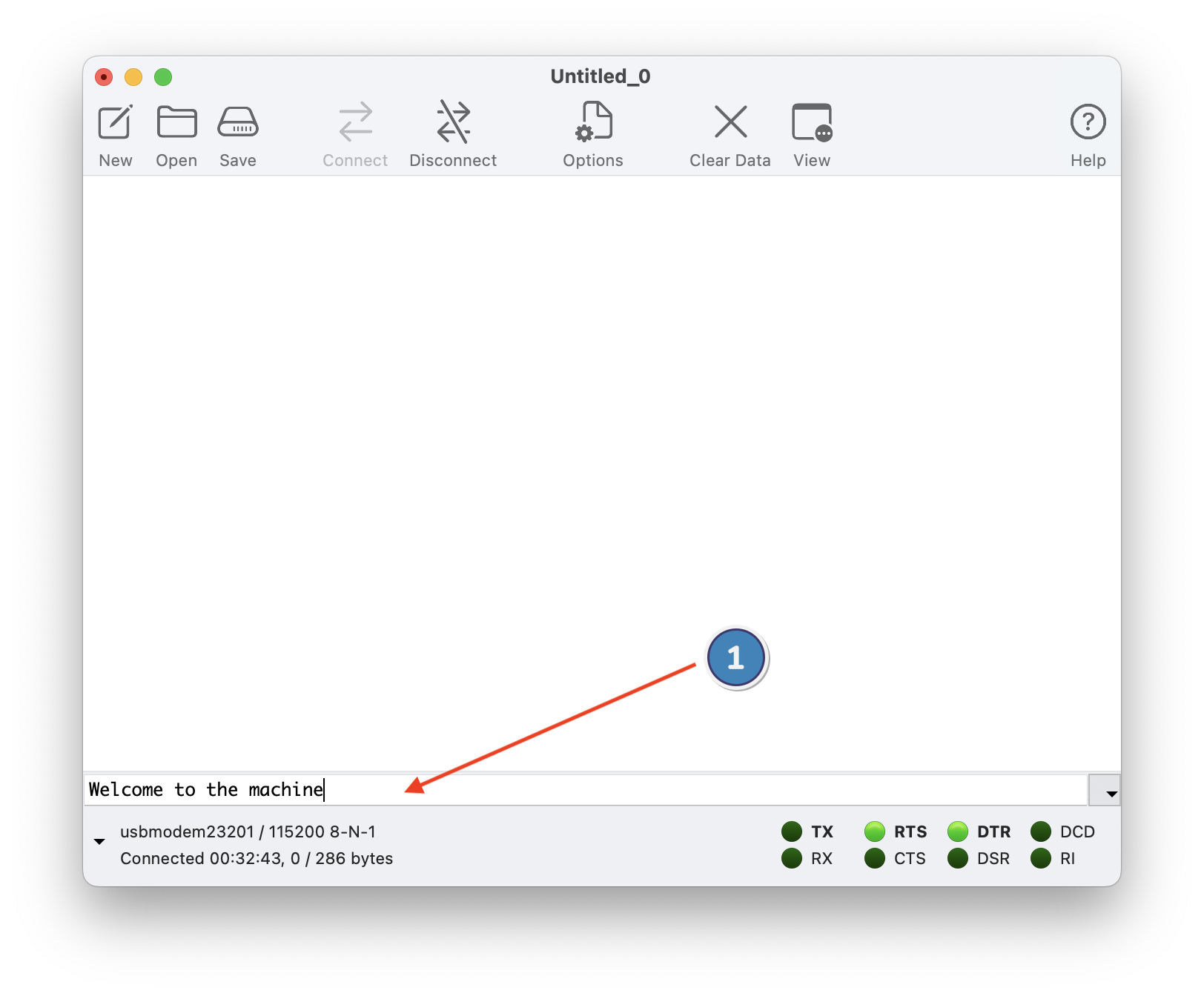
Task: Click the TX indicator light
Action: [792, 831]
